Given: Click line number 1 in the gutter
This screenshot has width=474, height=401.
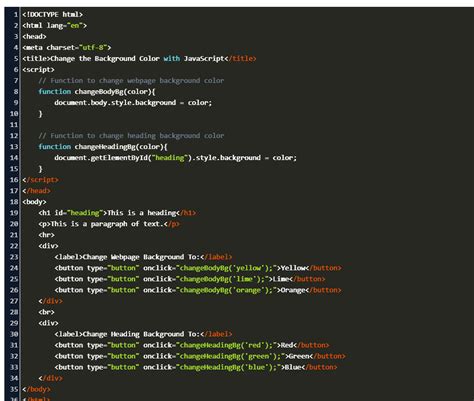Looking at the screenshot, I should (16, 14).
